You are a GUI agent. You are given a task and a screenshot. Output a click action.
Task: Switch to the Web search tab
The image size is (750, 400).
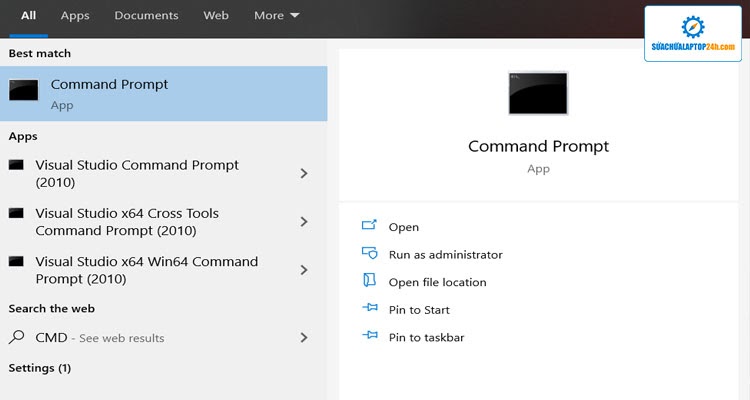point(216,16)
